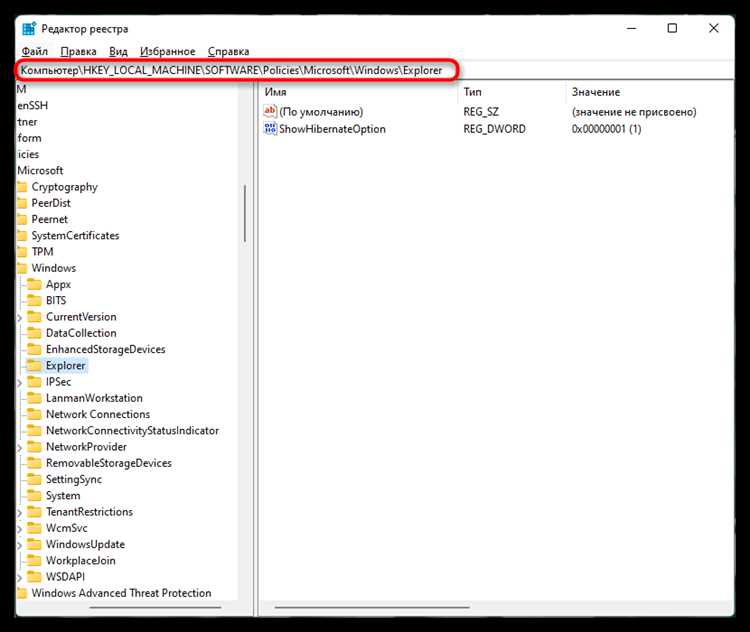
Task: Select the (По умолчанию) string value icon
Action: tap(270, 111)
